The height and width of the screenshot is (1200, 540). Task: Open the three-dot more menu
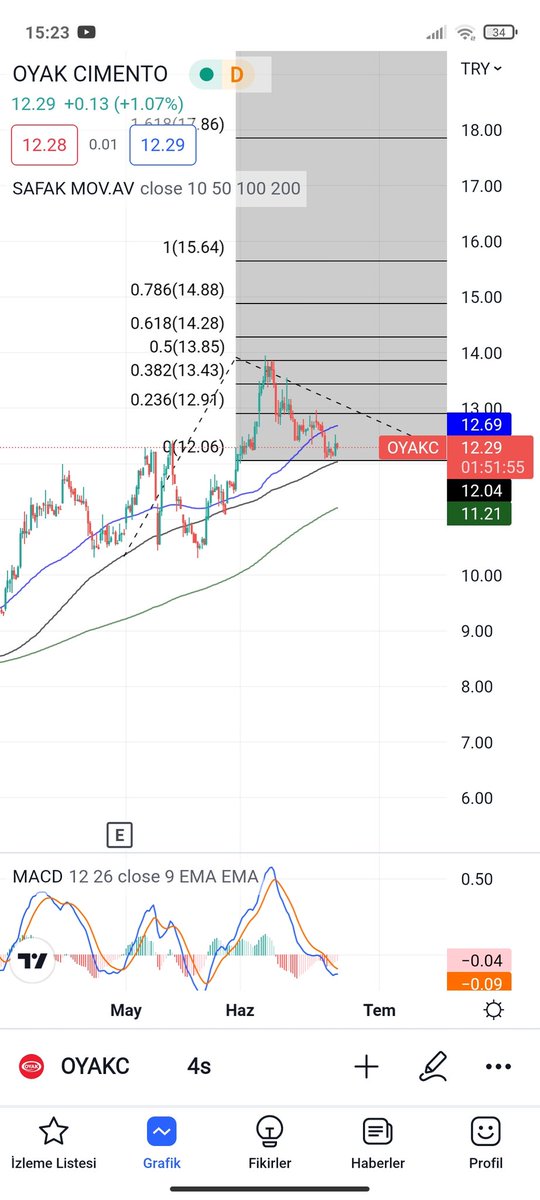(498, 1066)
